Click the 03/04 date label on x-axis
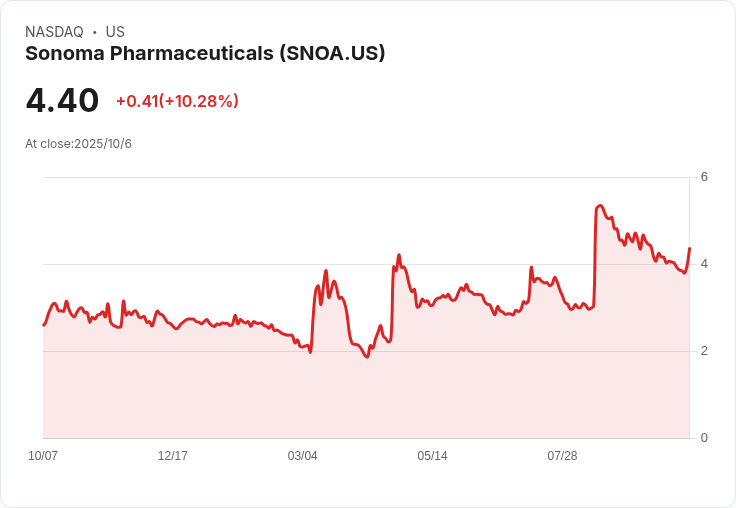 coord(302,456)
